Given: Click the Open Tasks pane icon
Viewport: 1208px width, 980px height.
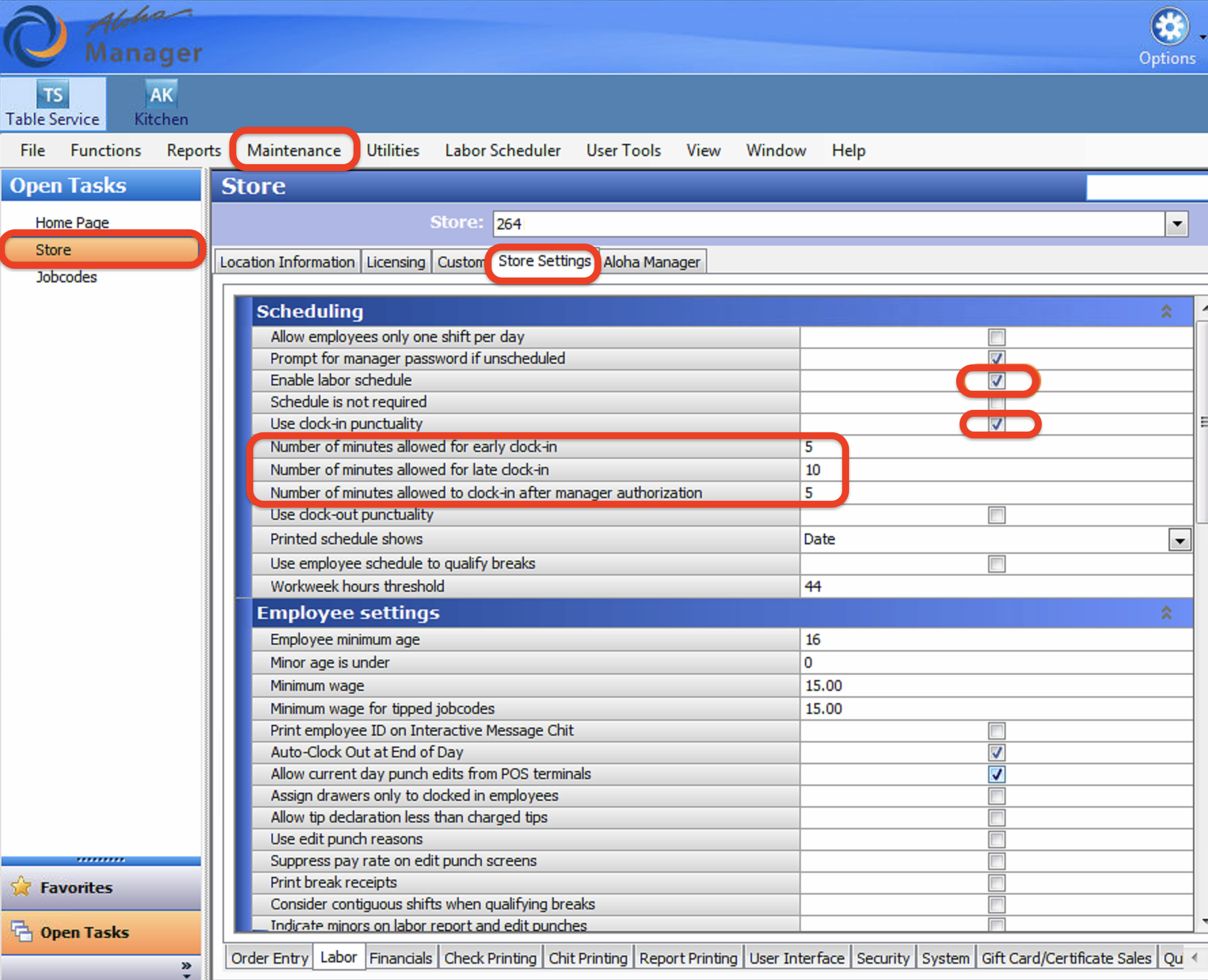Looking at the screenshot, I should click(x=22, y=931).
